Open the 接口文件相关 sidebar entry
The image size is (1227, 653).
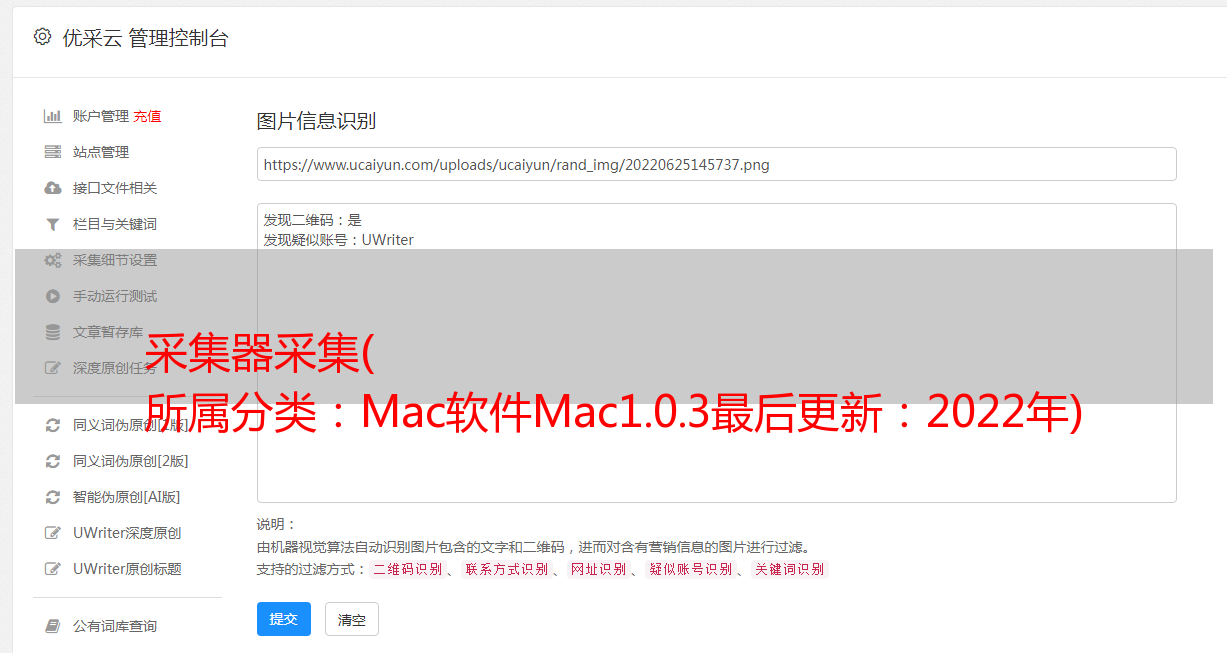coord(117,188)
